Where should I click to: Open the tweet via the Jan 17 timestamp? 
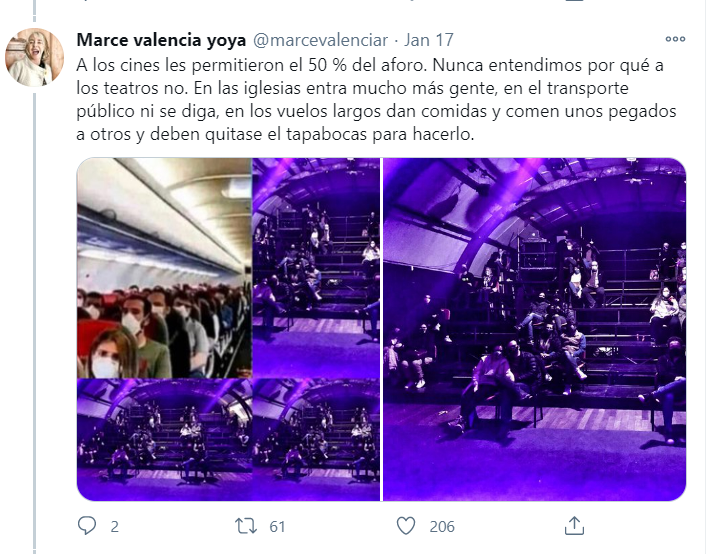[x=428, y=40]
